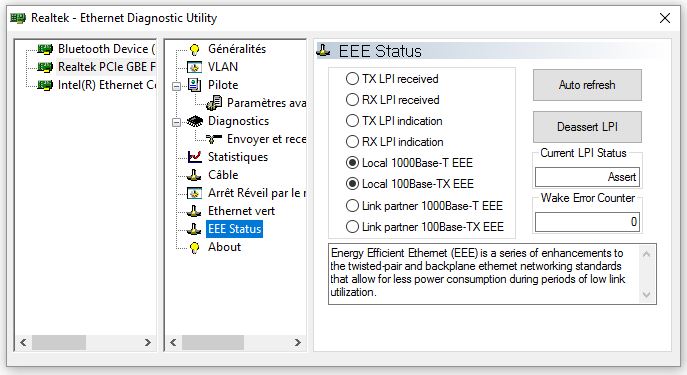Select the TX LPI received radio button
Screen dimensions: 687x375
click(352, 79)
